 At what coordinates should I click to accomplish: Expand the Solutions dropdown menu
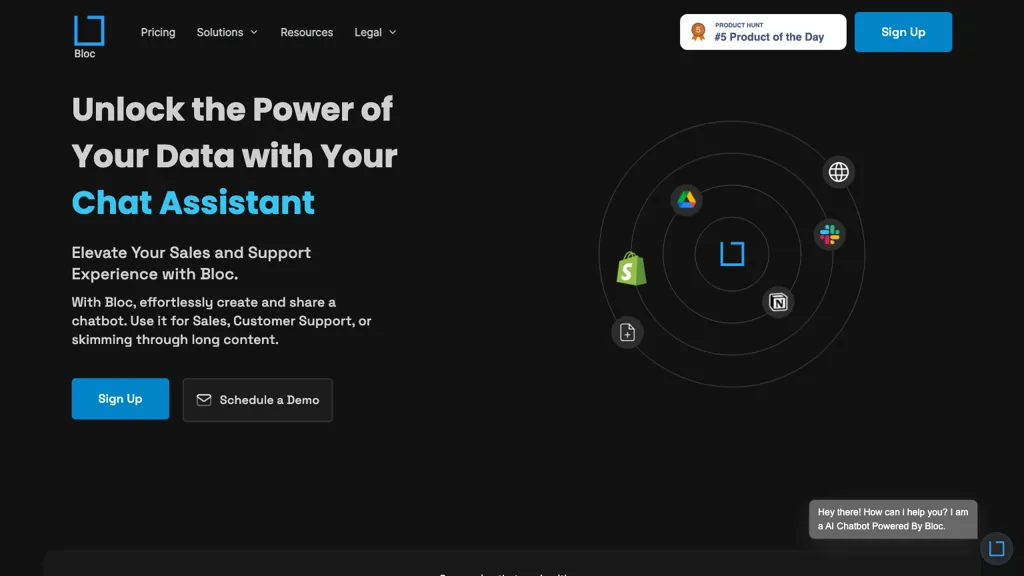point(226,32)
